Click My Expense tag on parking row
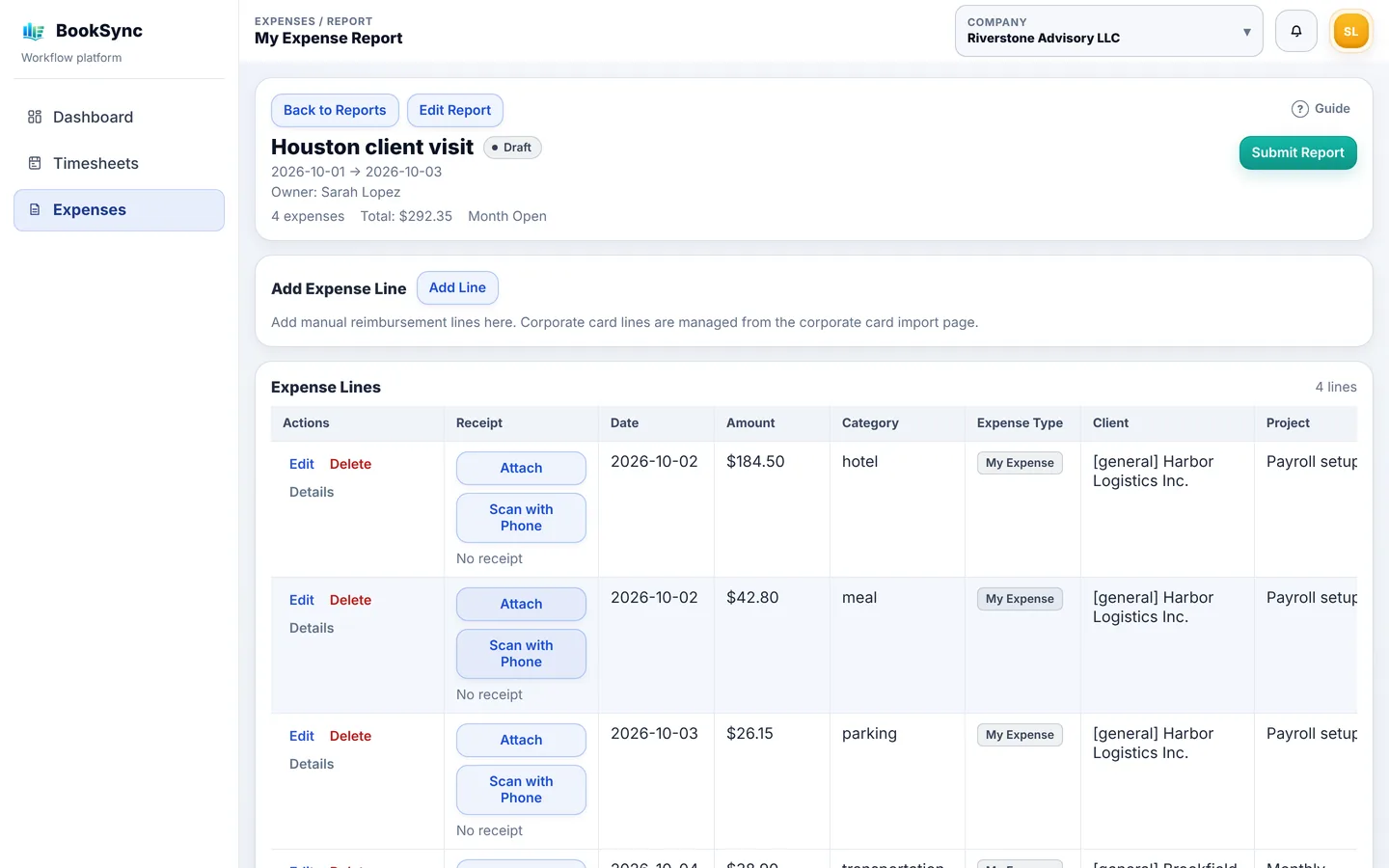Image resolution: width=1389 pixels, height=868 pixels. point(1020,735)
